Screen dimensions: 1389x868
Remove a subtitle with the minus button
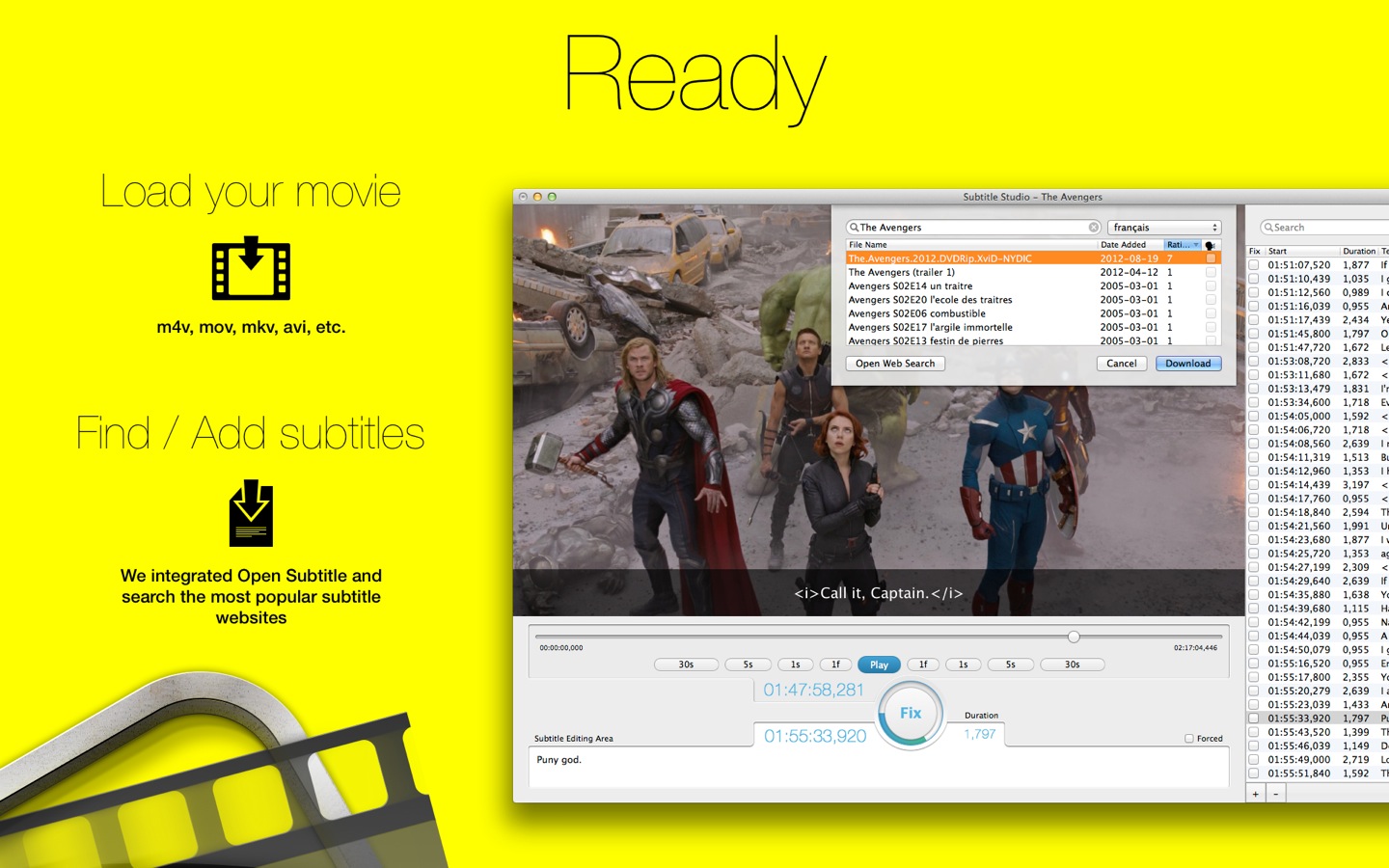point(1275,794)
